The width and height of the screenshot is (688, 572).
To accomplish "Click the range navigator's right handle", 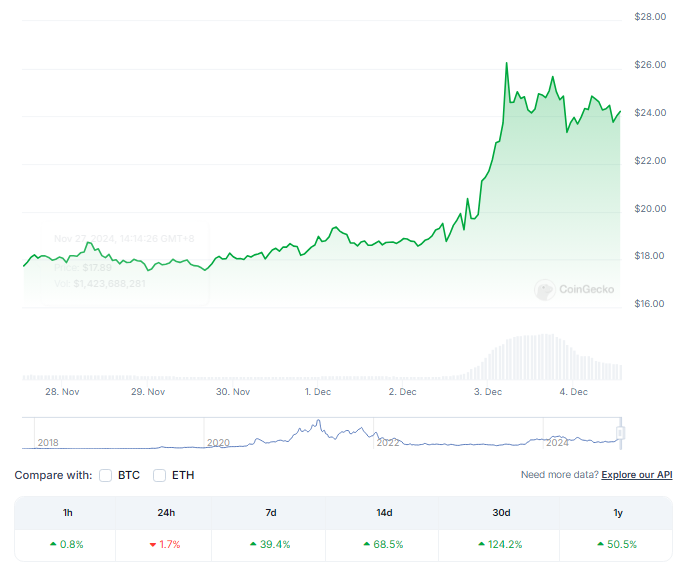I will click(620, 432).
